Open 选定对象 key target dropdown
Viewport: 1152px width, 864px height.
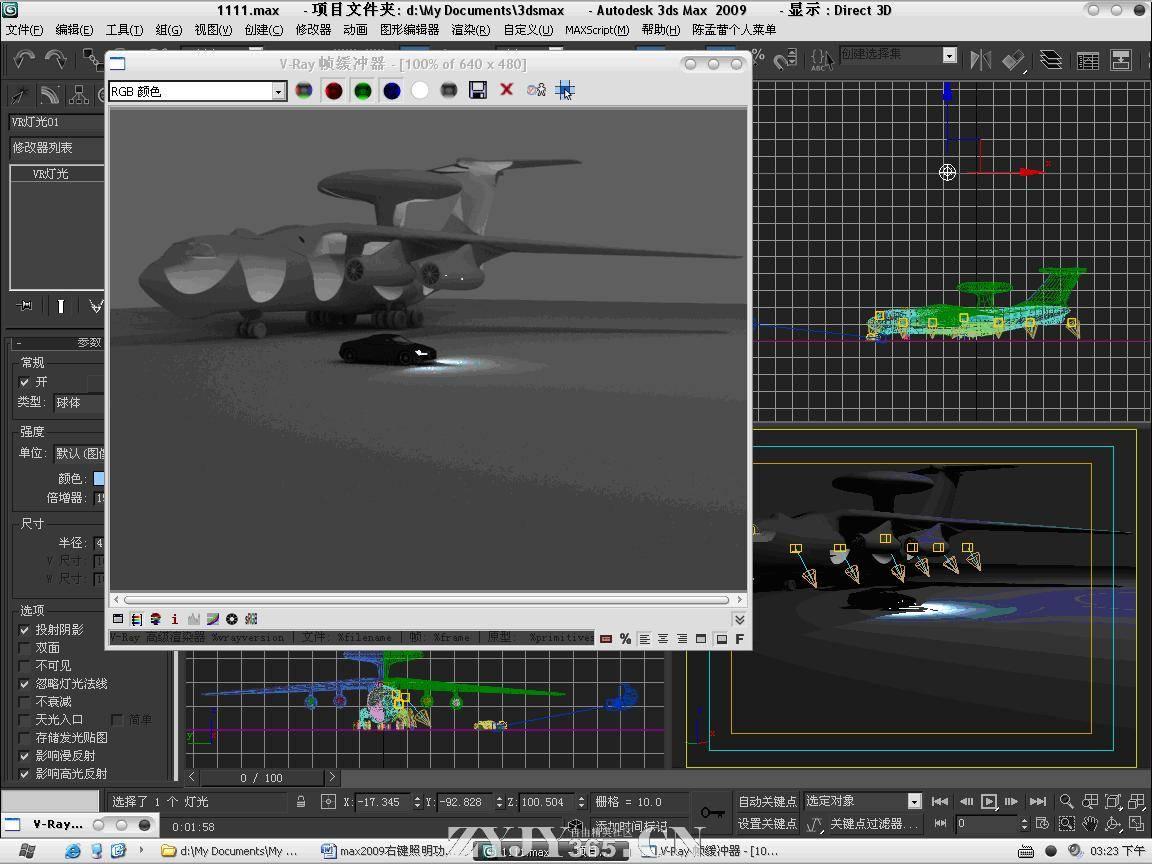[914, 801]
